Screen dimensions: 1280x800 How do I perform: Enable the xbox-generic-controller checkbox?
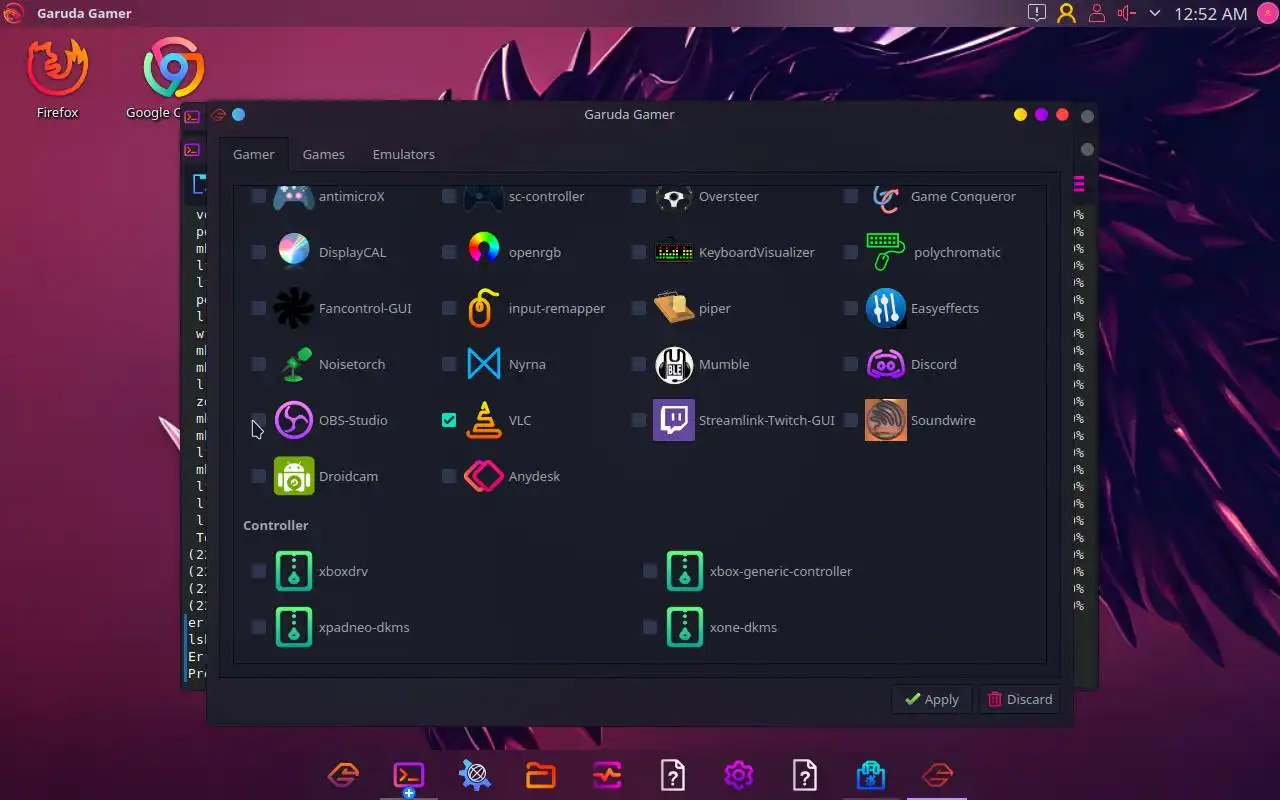[x=650, y=571]
